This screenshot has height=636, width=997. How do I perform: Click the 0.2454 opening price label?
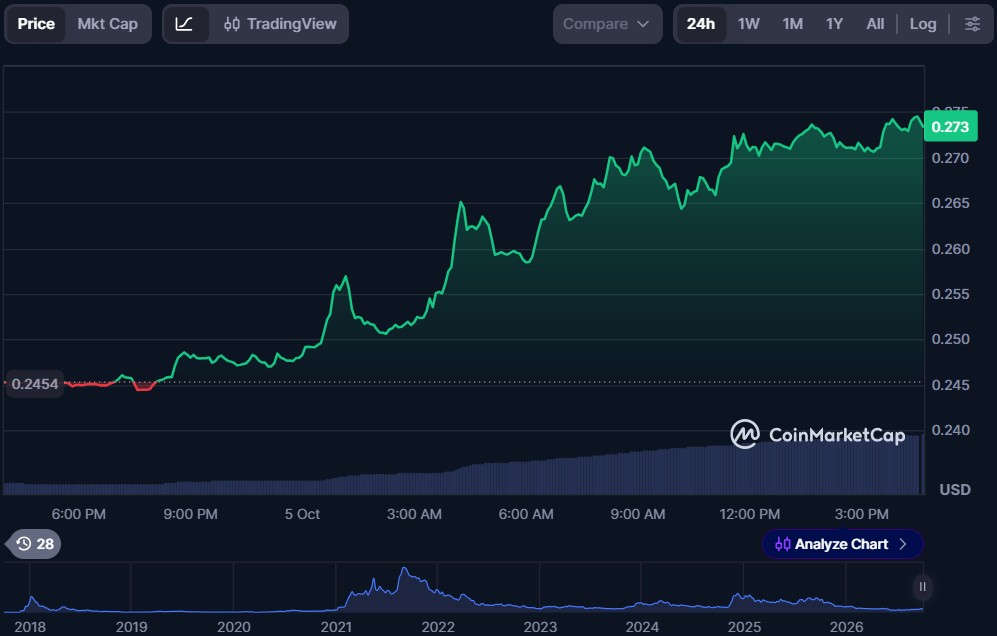35,384
